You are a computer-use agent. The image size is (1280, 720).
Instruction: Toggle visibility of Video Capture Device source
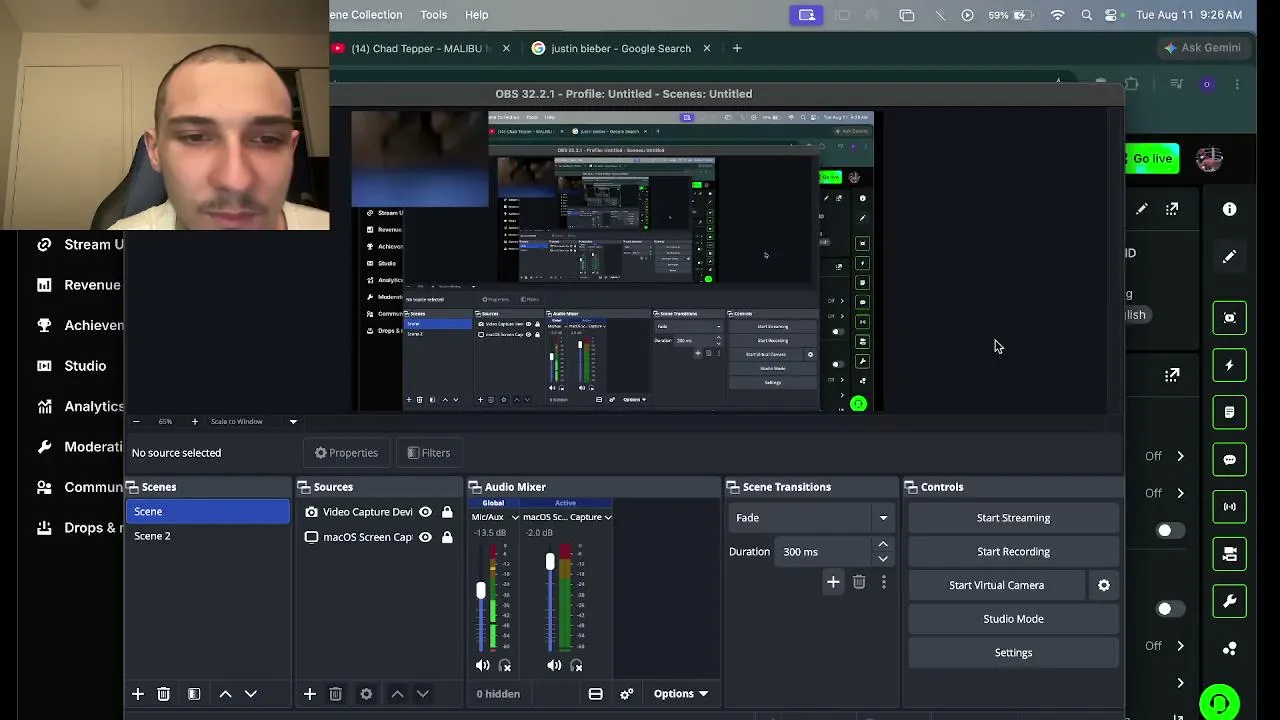click(425, 512)
